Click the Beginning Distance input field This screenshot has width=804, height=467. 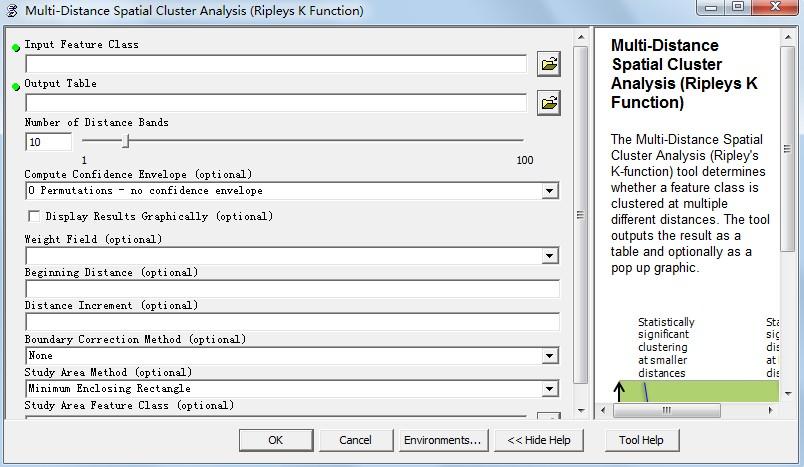tap(292, 289)
